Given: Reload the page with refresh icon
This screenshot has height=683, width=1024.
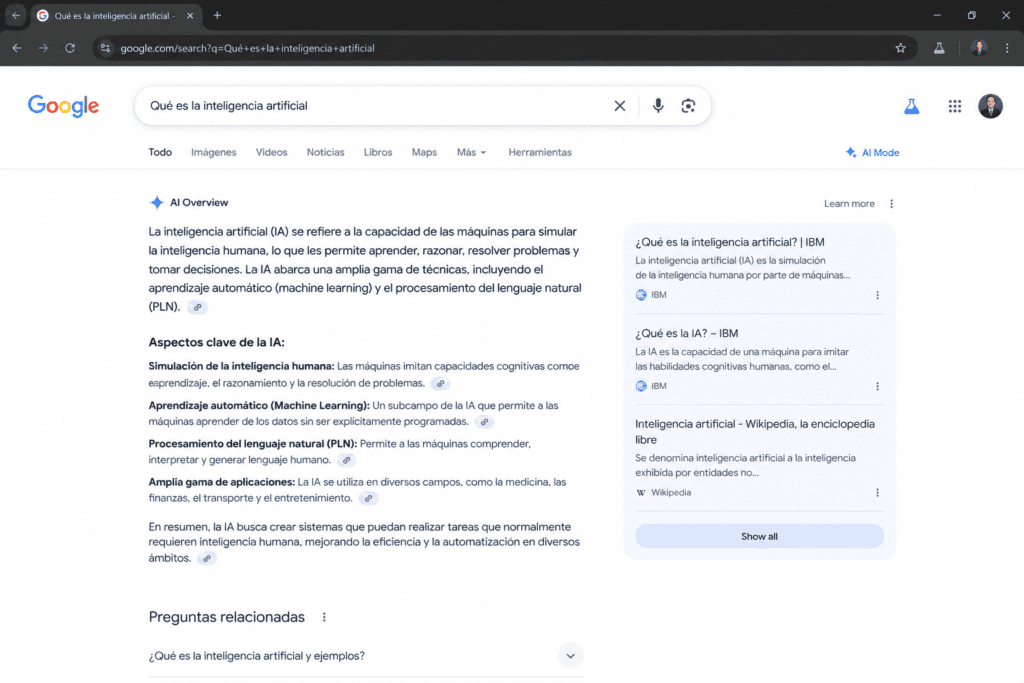Looking at the screenshot, I should point(70,48).
